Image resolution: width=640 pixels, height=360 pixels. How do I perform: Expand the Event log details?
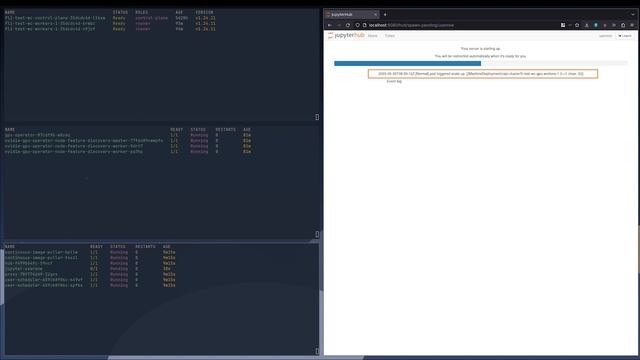(394, 81)
